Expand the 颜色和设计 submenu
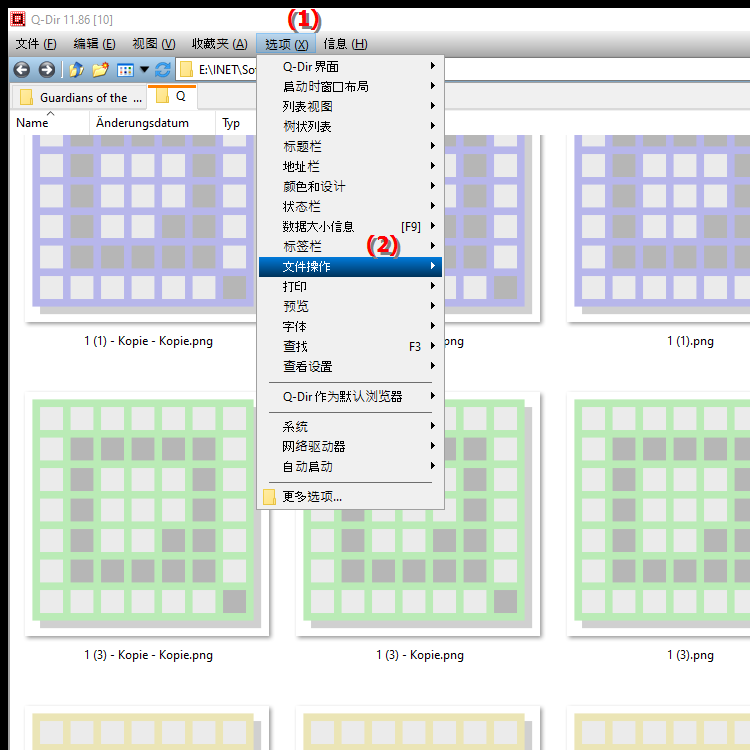Image resolution: width=750 pixels, height=750 pixels. click(x=350, y=187)
